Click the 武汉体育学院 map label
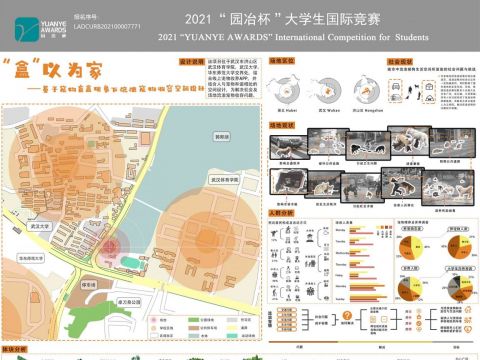Image resolution: width=480 pixels, height=360 pixels. pos(224,180)
